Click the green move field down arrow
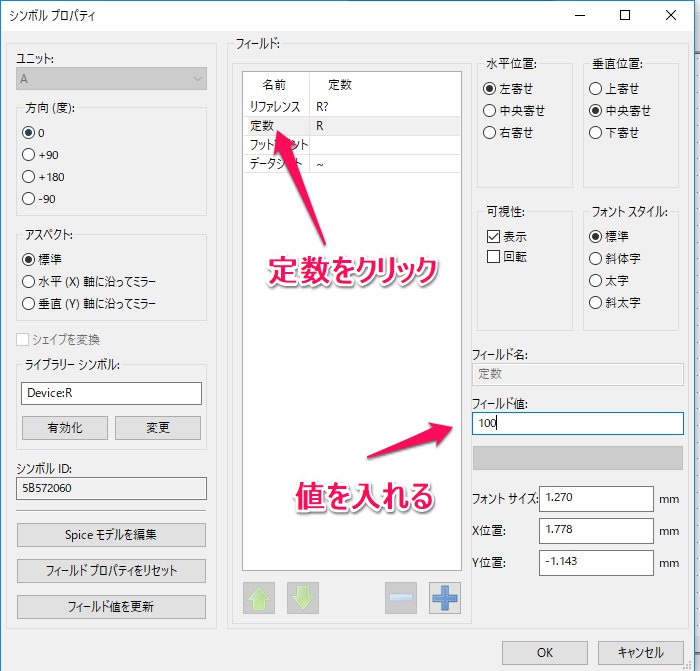 tap(303, 598)
